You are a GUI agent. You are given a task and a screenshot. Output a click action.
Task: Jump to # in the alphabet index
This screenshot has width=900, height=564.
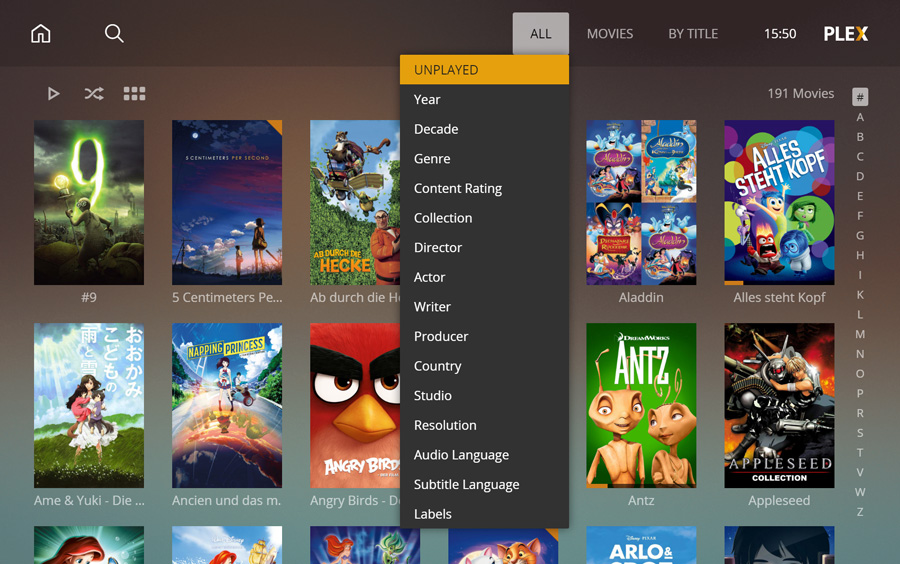point(860,97)
